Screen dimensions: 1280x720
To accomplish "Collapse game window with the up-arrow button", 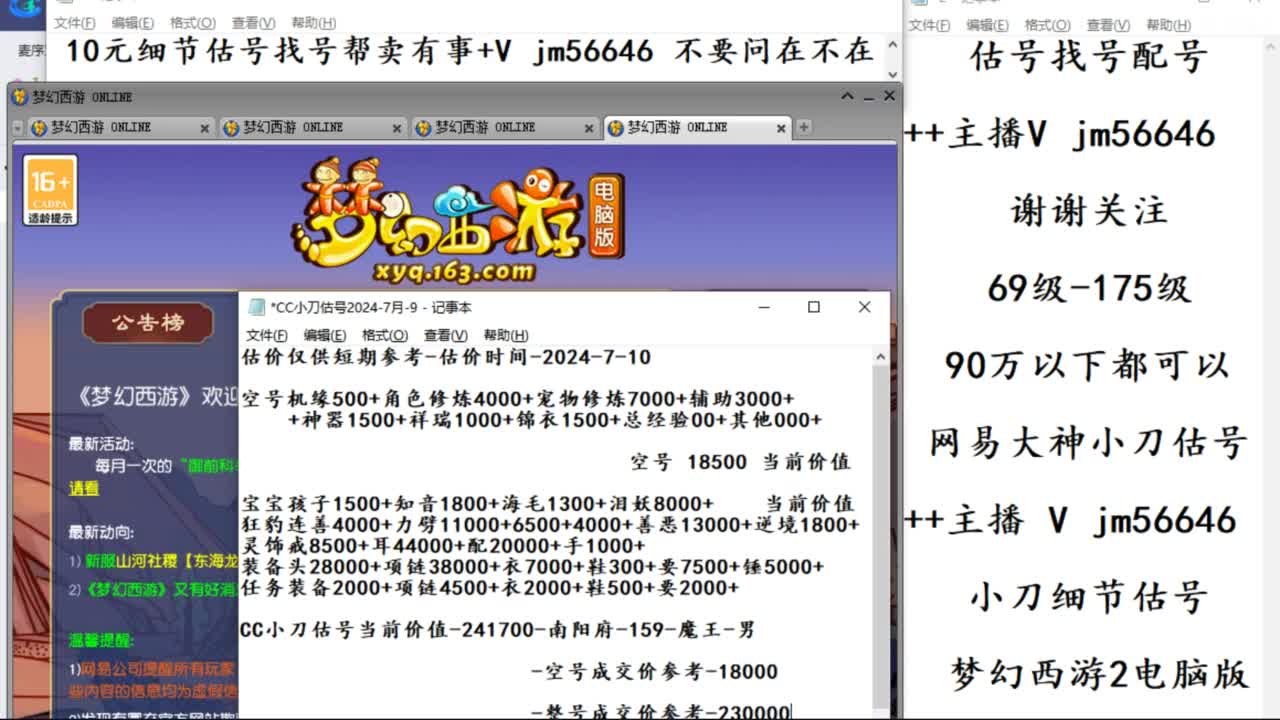I will point(847,97).
